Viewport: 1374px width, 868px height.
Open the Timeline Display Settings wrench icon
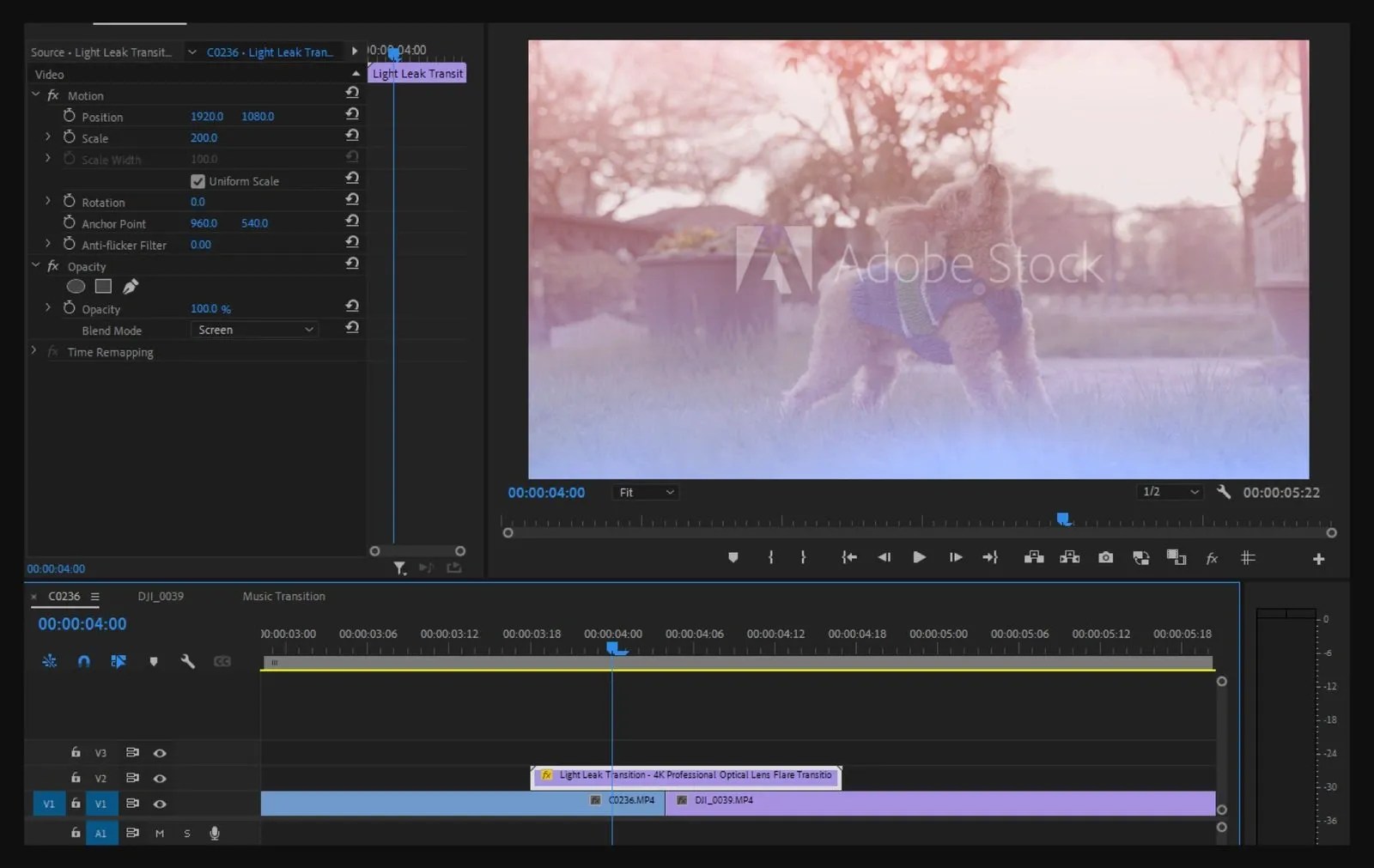tap(188, 662)
